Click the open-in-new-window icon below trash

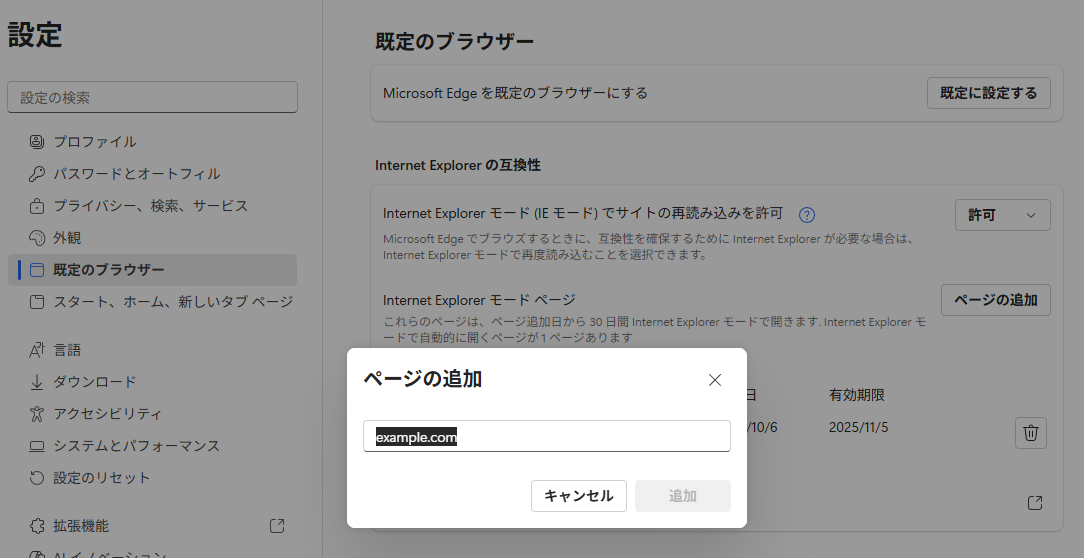(1035, 502)
